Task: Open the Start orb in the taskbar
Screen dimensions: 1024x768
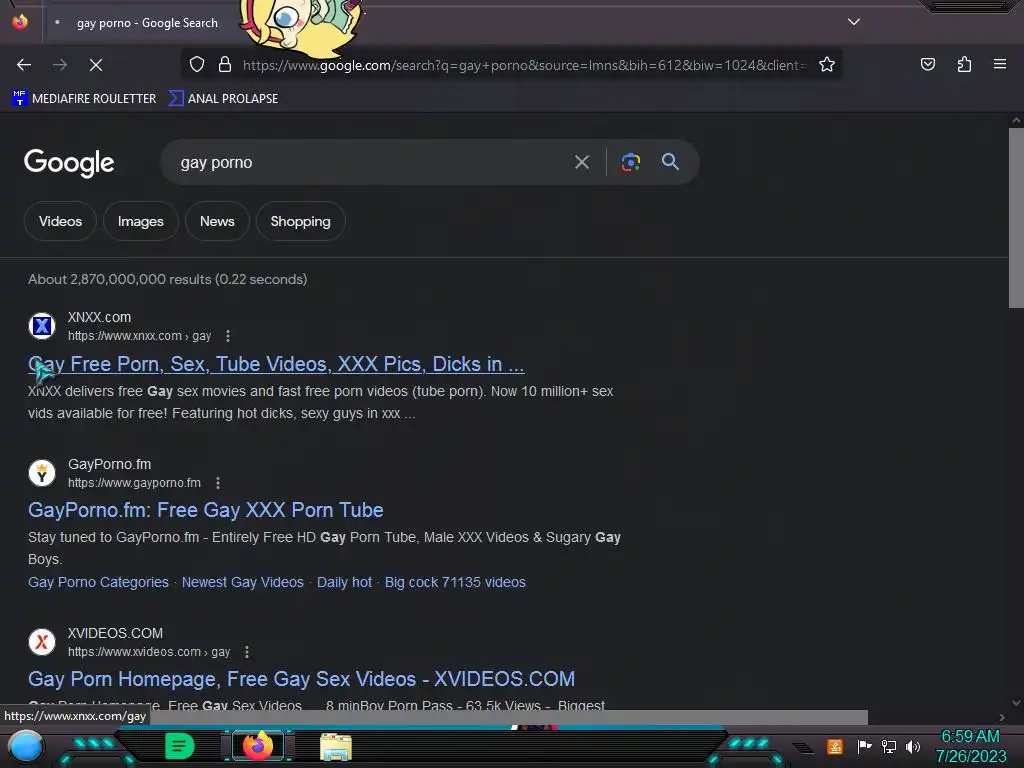Action: click(x=25, y=747)
